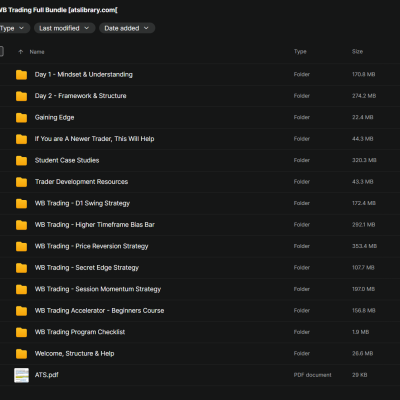Click the 170.8 MB size value
This screenshot has width=400, height=400.
[x=364, y=74]
